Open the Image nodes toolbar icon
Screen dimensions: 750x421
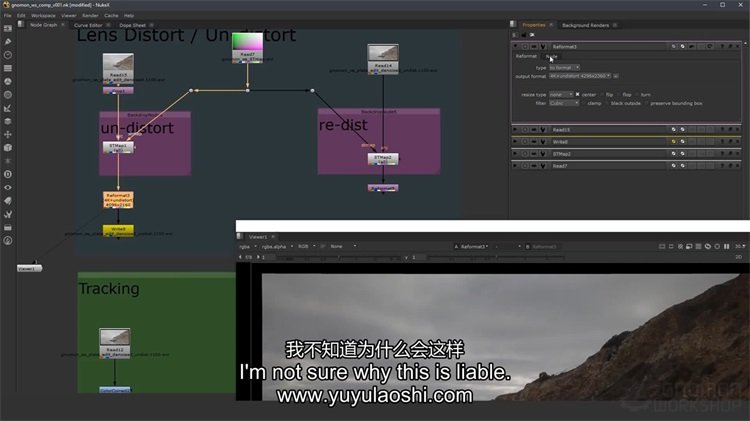point(8,29)
